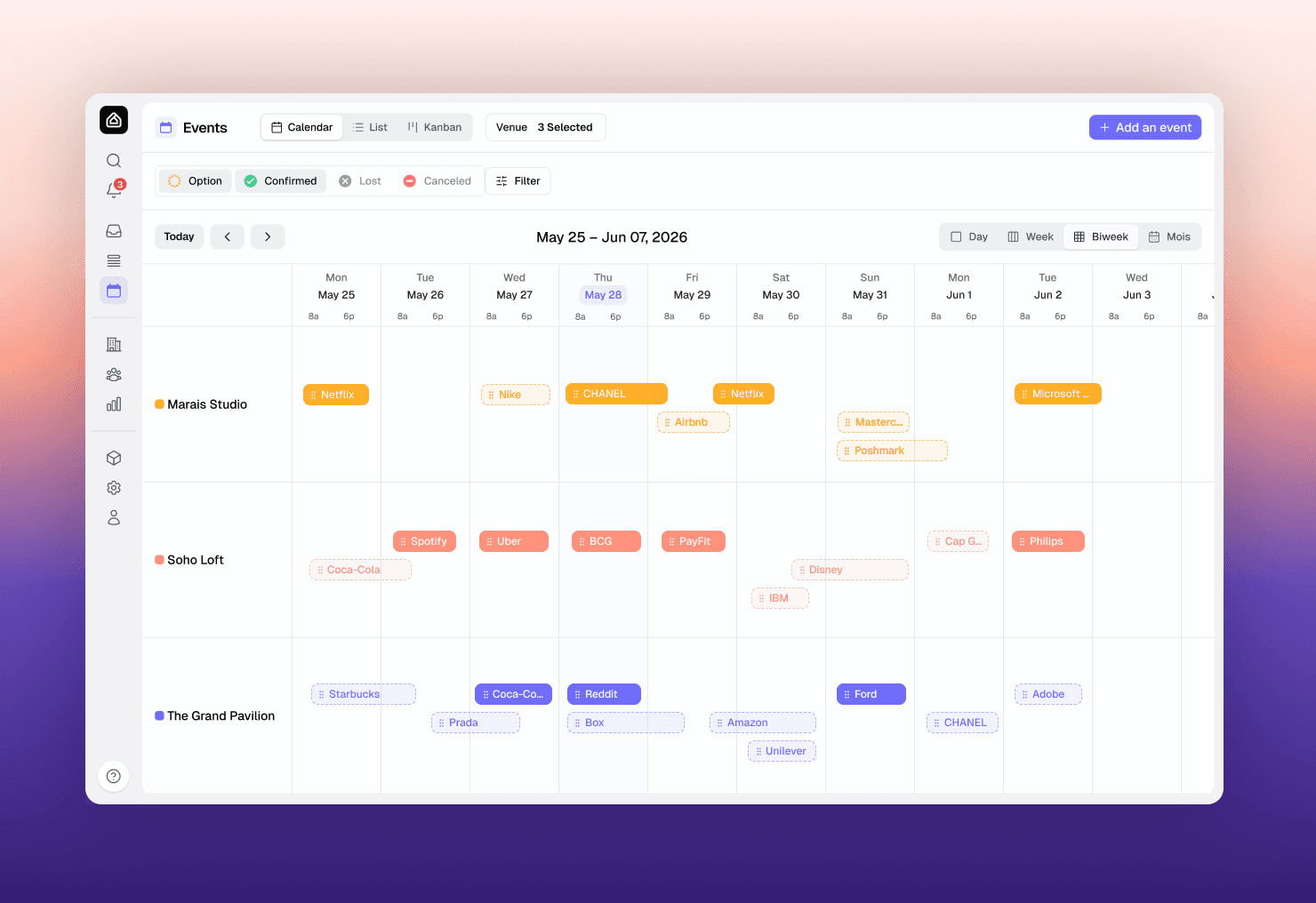Screen dimensions: 1316x903
Task: Click The Grand Pavilion purple color dot
Action: click(159, 715)
